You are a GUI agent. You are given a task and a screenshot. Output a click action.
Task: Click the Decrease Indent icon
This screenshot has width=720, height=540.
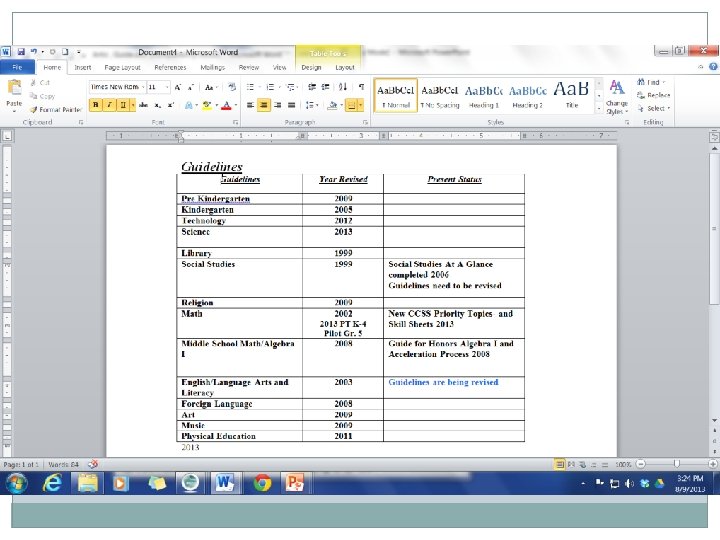(312, 87)
